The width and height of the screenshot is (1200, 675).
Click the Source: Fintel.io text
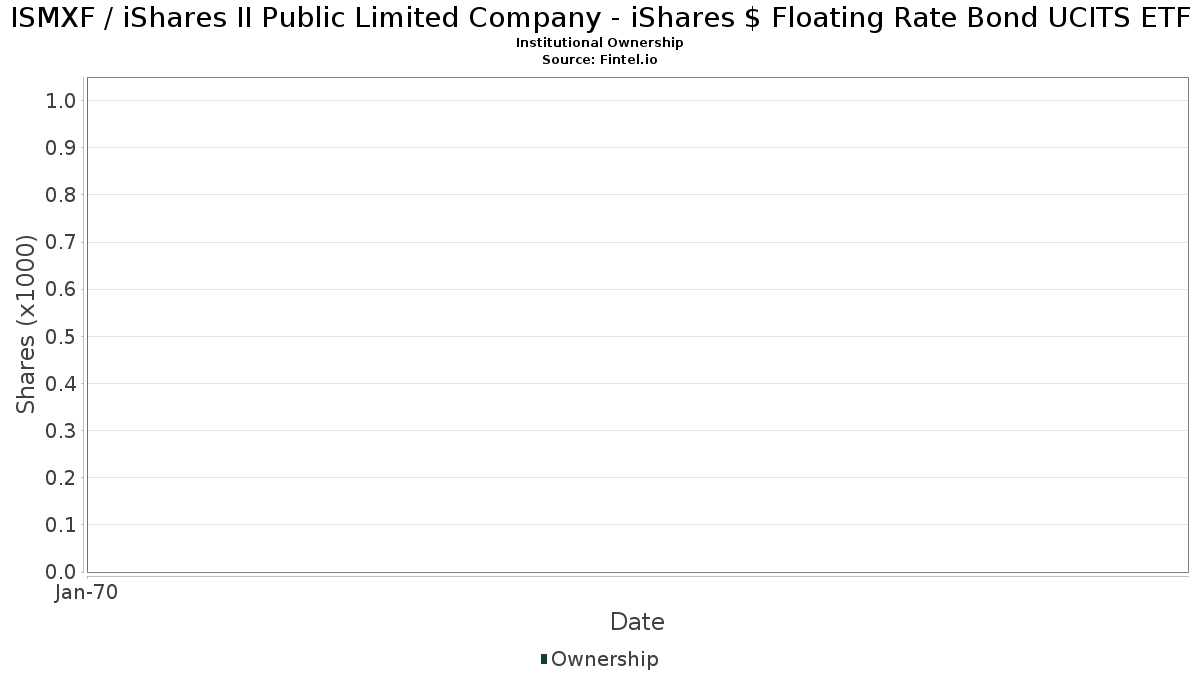(x=599, y=59)
